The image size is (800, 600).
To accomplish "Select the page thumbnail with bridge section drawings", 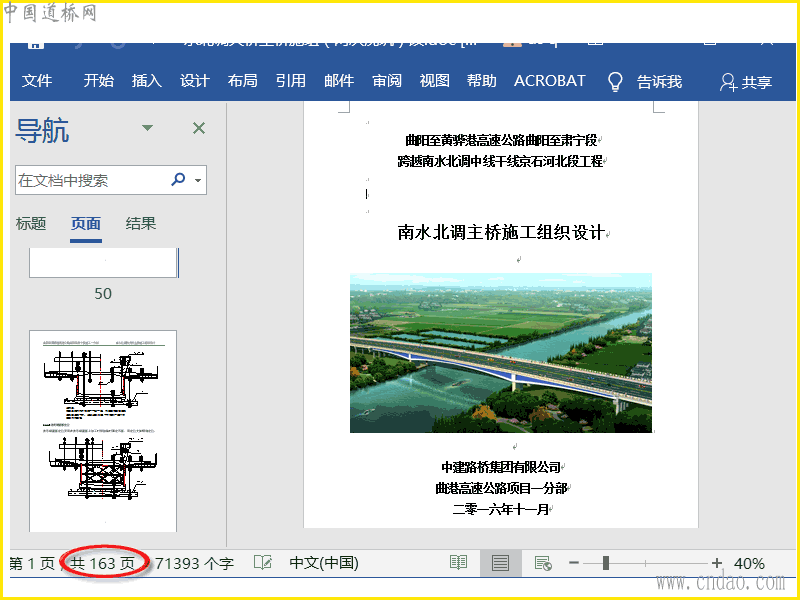I will (103, 431).
